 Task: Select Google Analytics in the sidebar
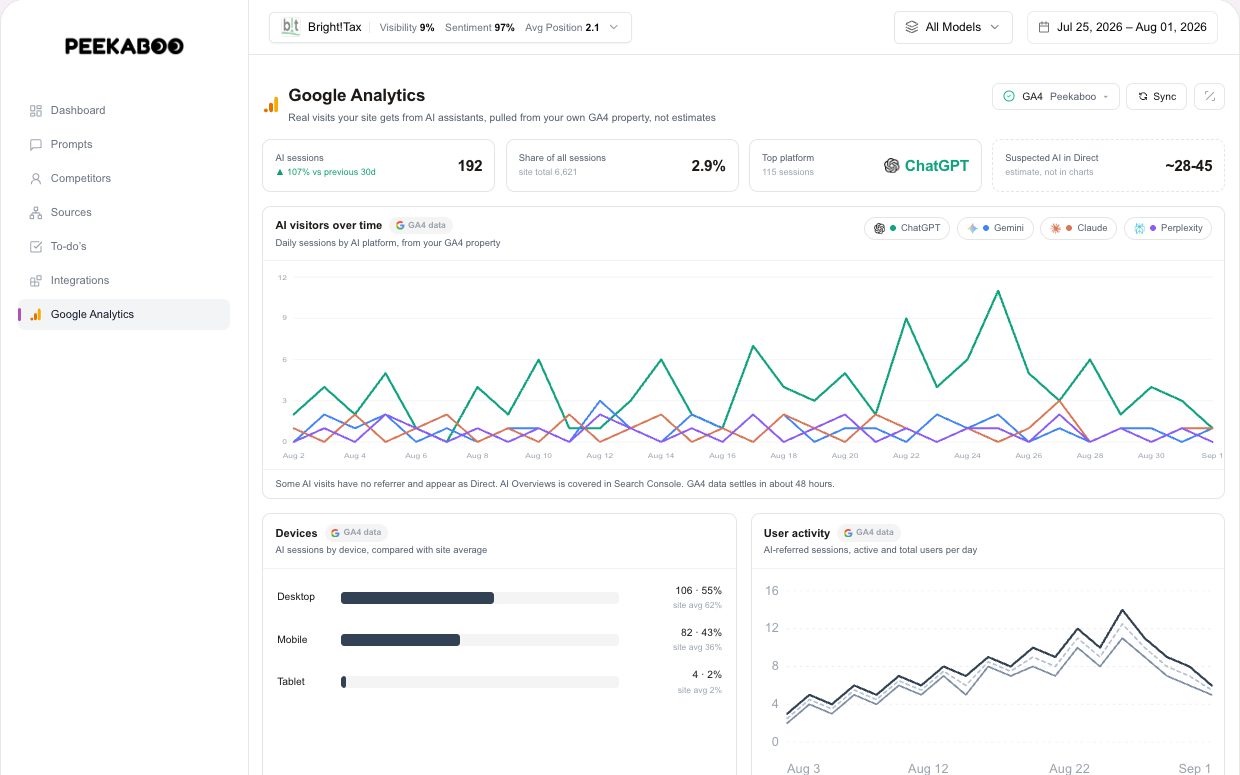coord(124,314)
